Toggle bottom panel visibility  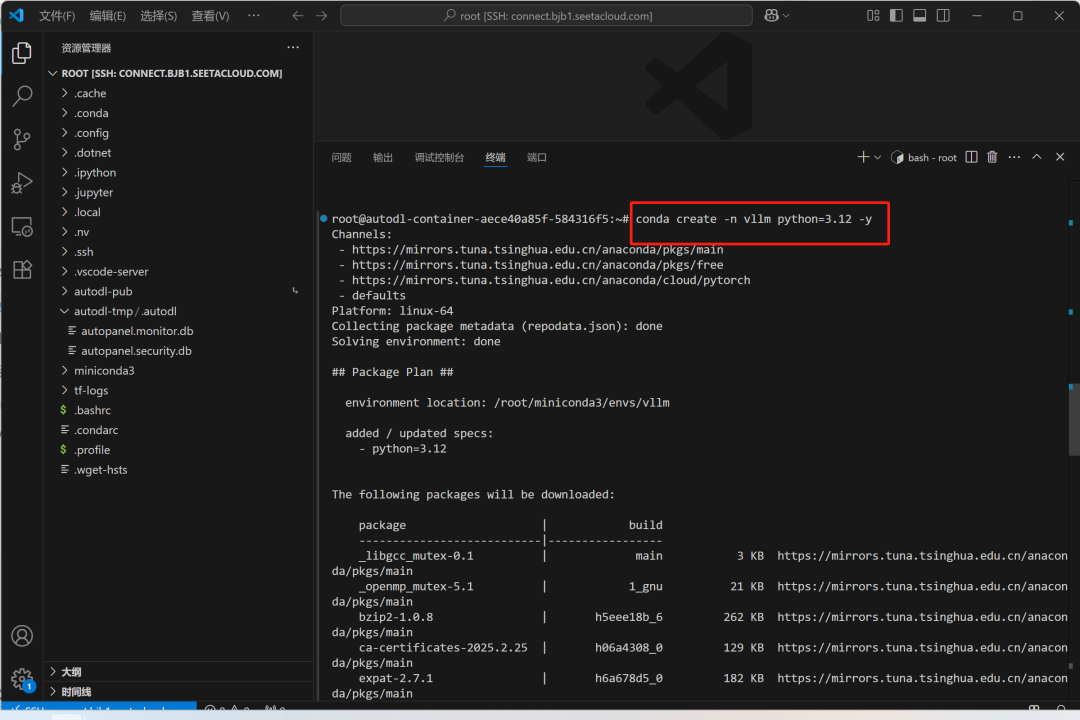coord(920,15)
